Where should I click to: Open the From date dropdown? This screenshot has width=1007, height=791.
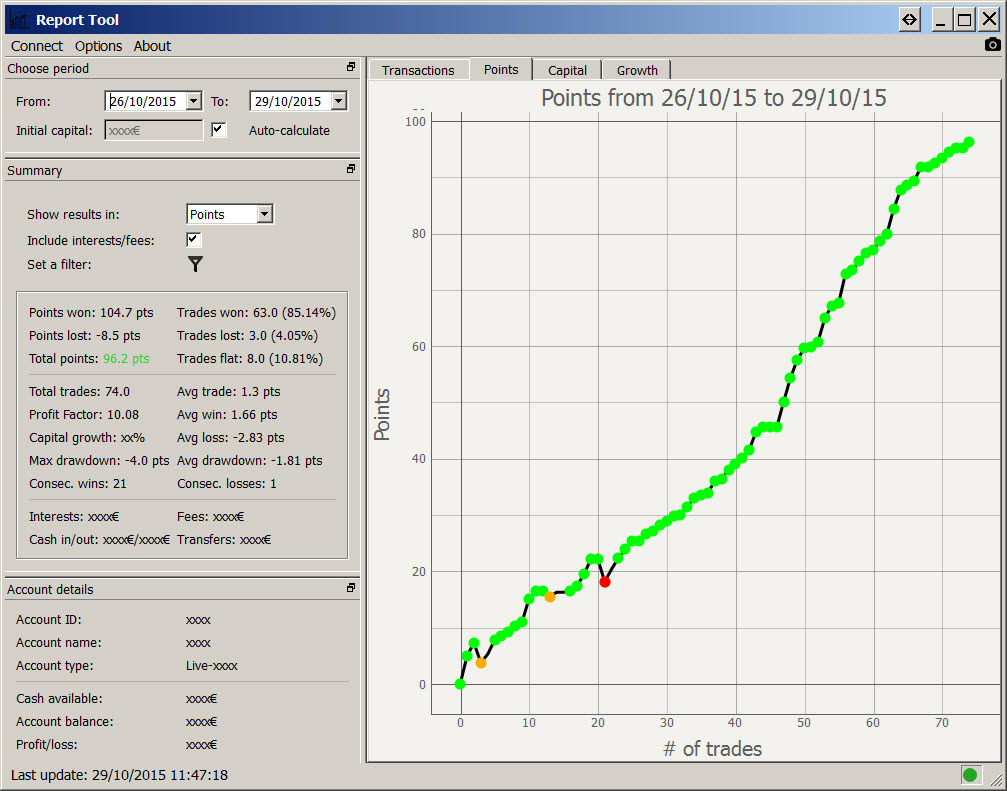coord(193,101)
